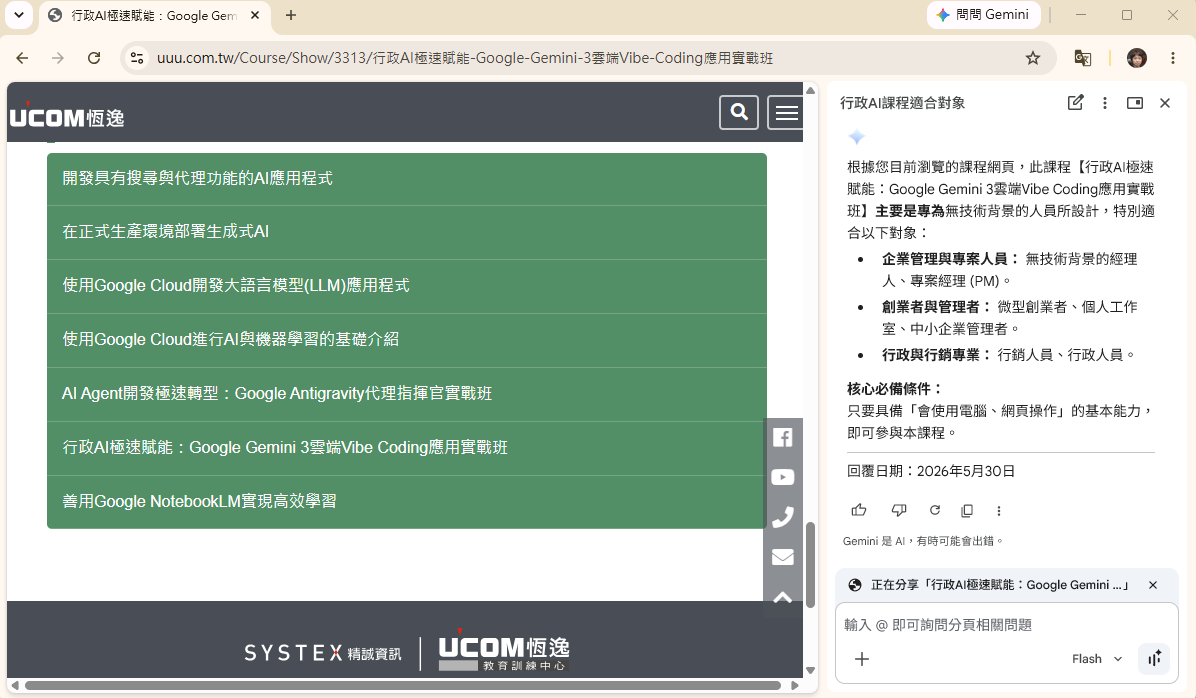This screenshot has height=698, width=1196.
Task: Click the SYSTEX 精誠資訊 footer logo
Action: click(x=322, y=653)
